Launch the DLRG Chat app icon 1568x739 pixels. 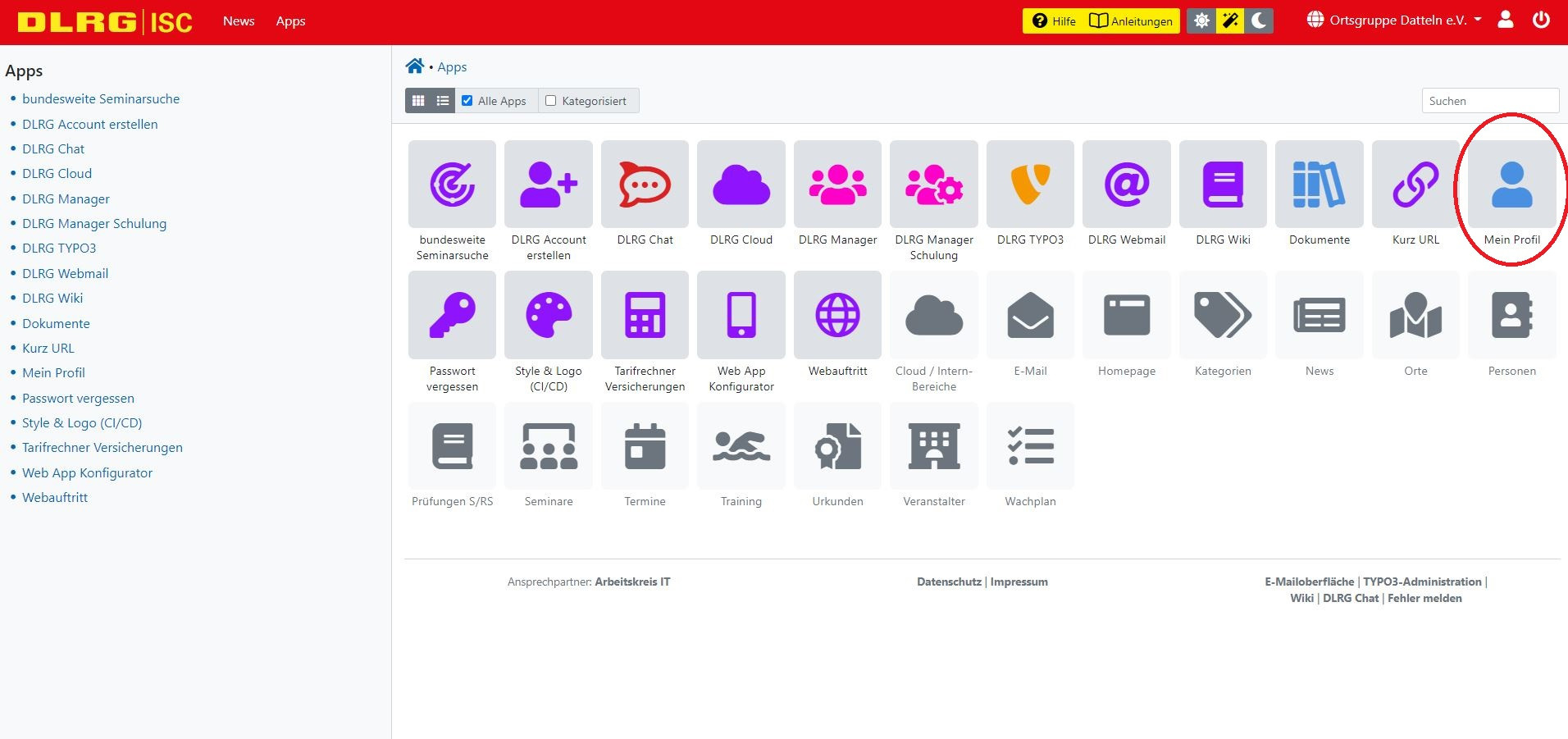[x=645, y=184]
